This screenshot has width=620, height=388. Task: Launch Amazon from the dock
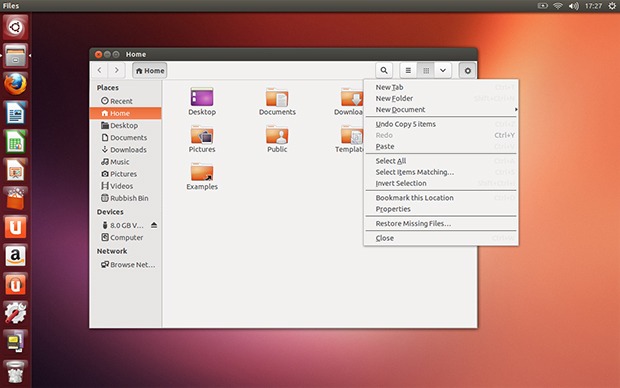click(x=15, y=256)
